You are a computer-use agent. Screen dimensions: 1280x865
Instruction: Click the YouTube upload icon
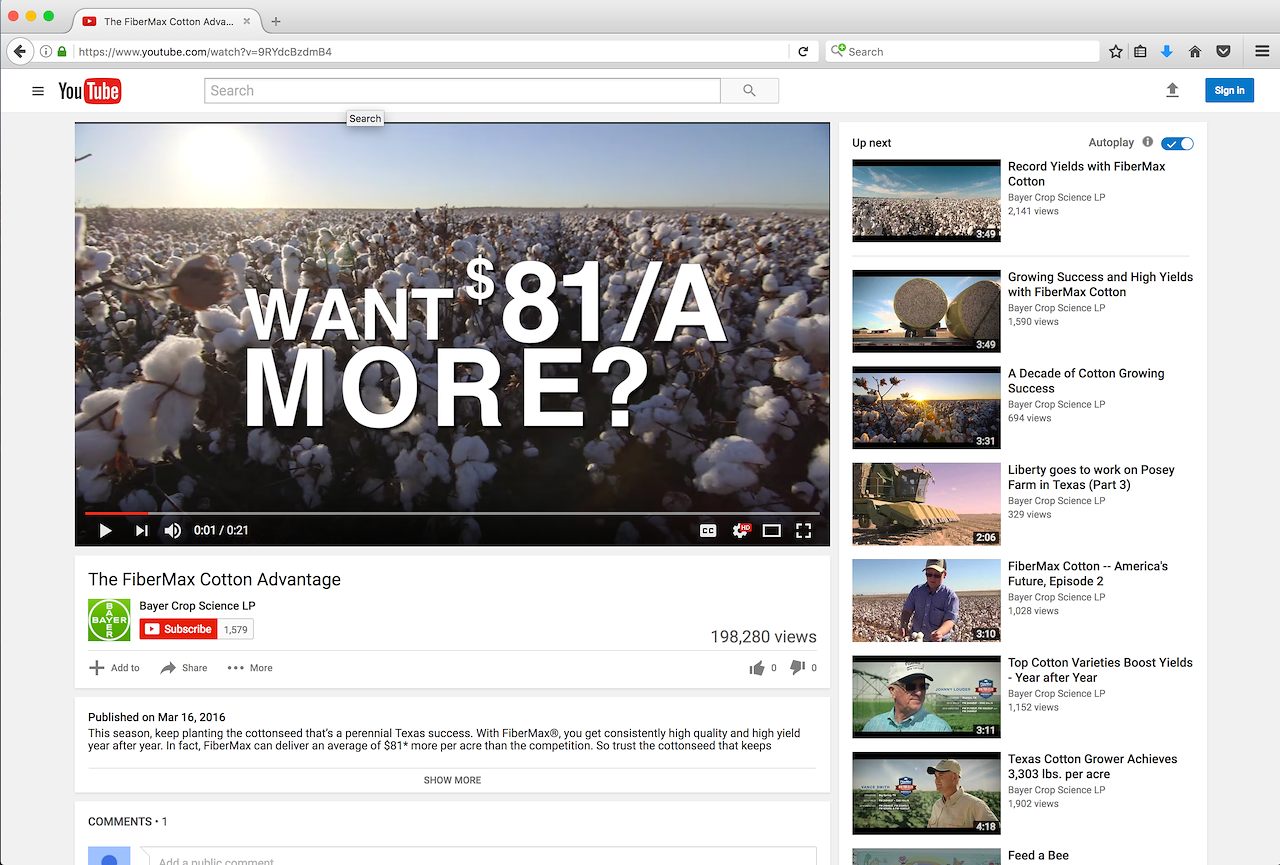(1172, 90)
